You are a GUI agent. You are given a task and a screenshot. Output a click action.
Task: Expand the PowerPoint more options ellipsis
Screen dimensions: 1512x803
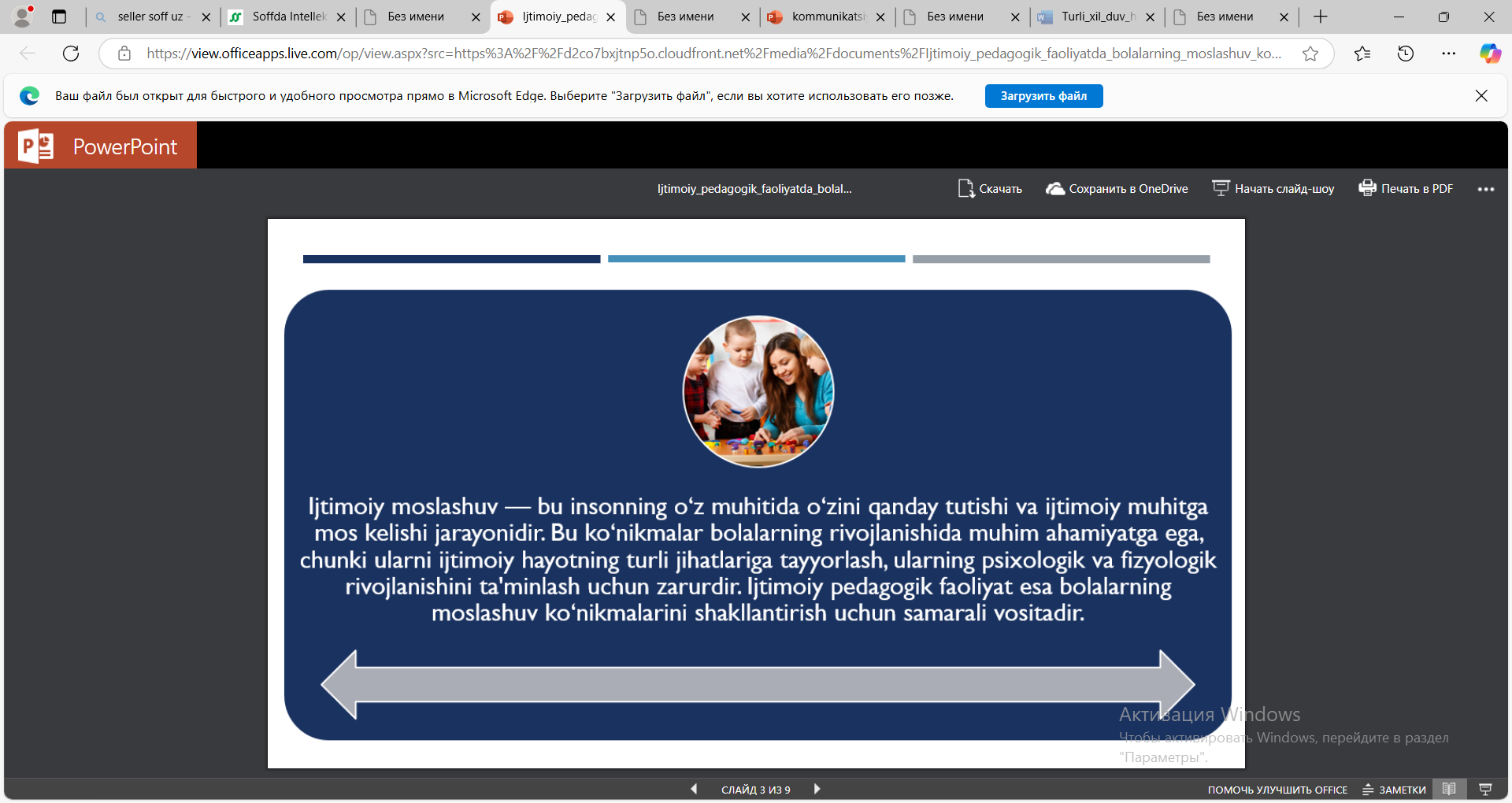(1485, 189)
